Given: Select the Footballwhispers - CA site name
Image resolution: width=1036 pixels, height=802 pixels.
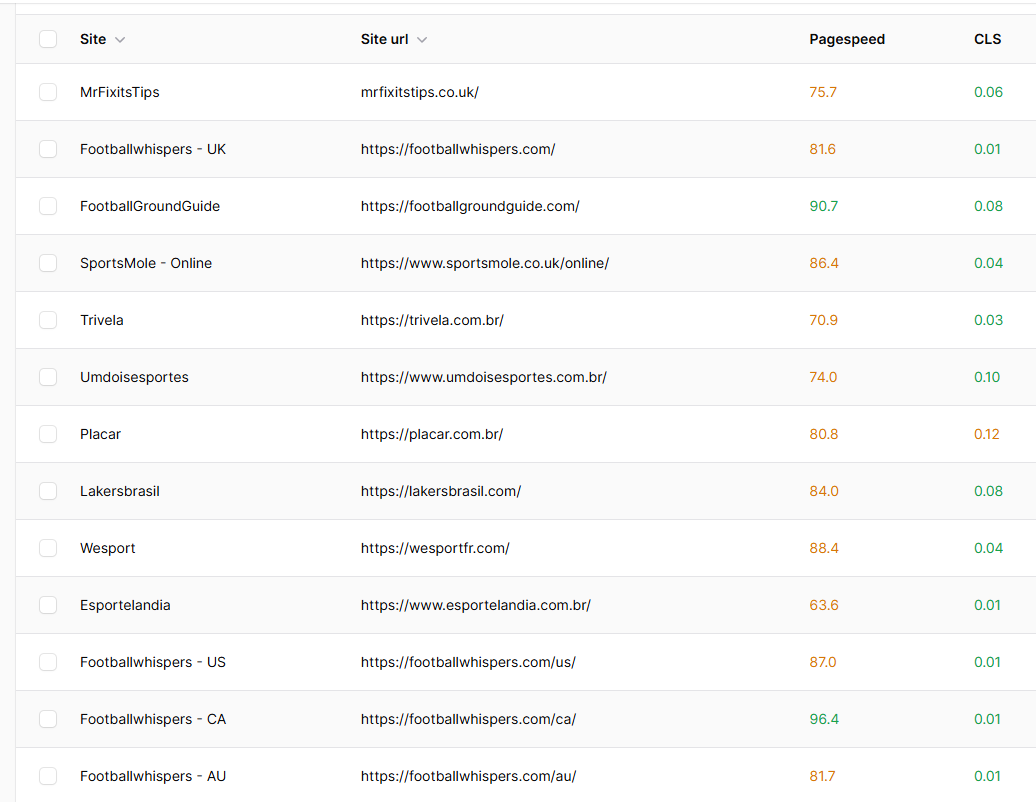Looking at the screenshot, I should tap(153, 719).
